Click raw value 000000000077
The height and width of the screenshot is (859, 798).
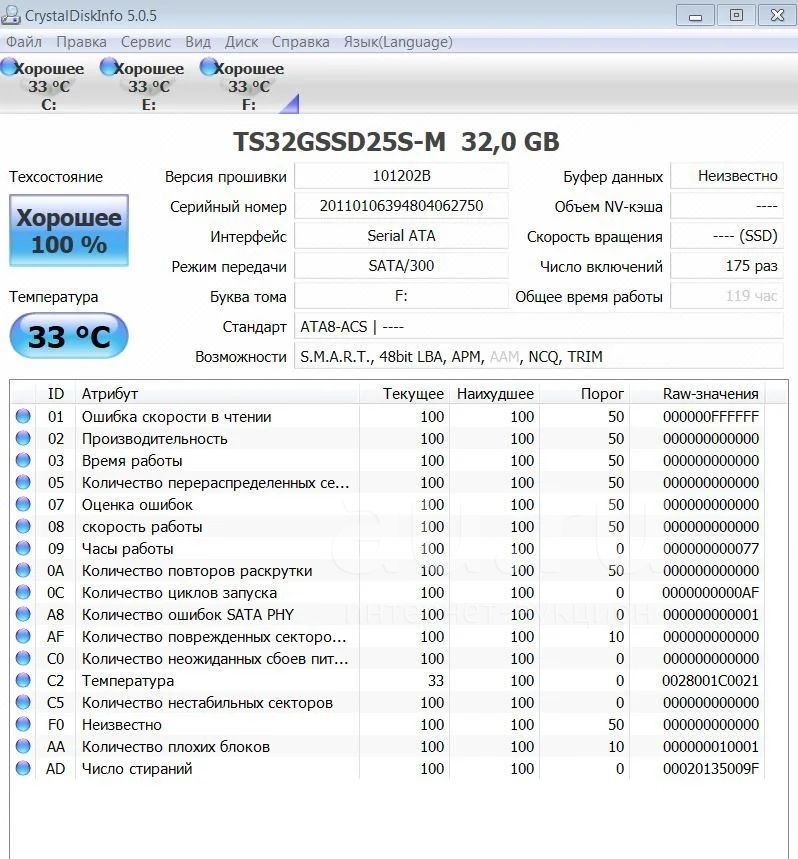(710, 548)
